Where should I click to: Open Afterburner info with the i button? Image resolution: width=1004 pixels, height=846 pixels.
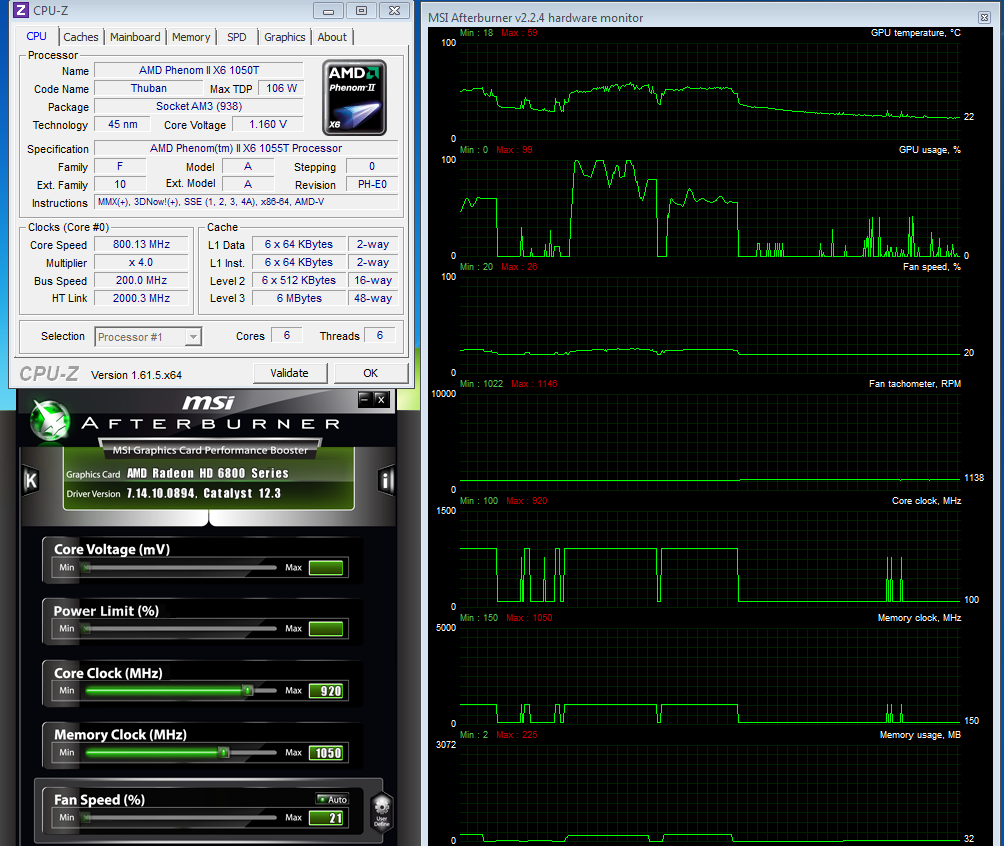[386, 480]
